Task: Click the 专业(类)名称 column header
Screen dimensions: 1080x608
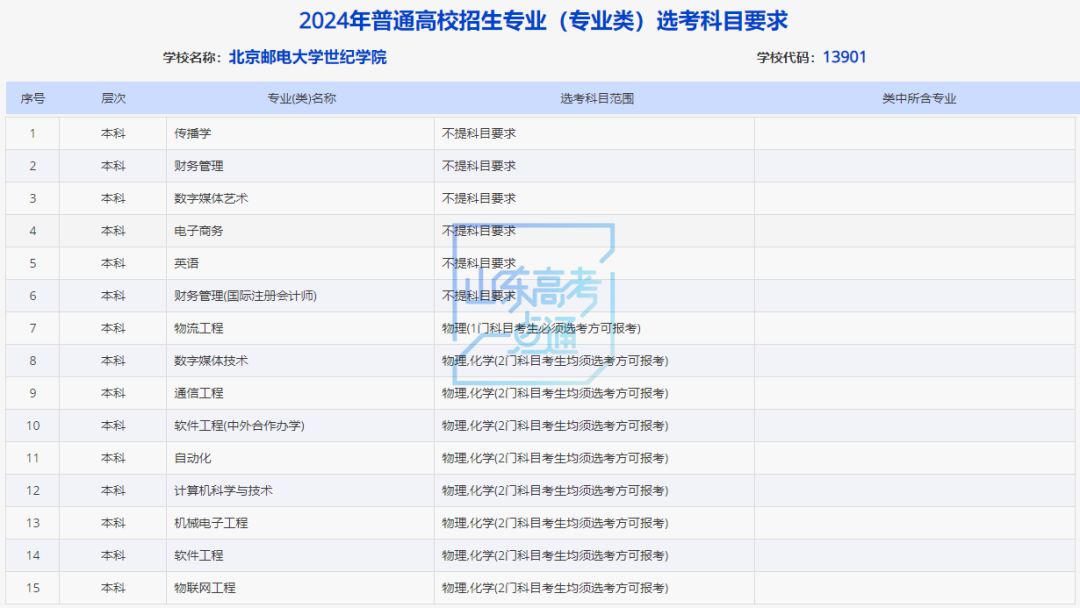Action: tap(300, 98)
